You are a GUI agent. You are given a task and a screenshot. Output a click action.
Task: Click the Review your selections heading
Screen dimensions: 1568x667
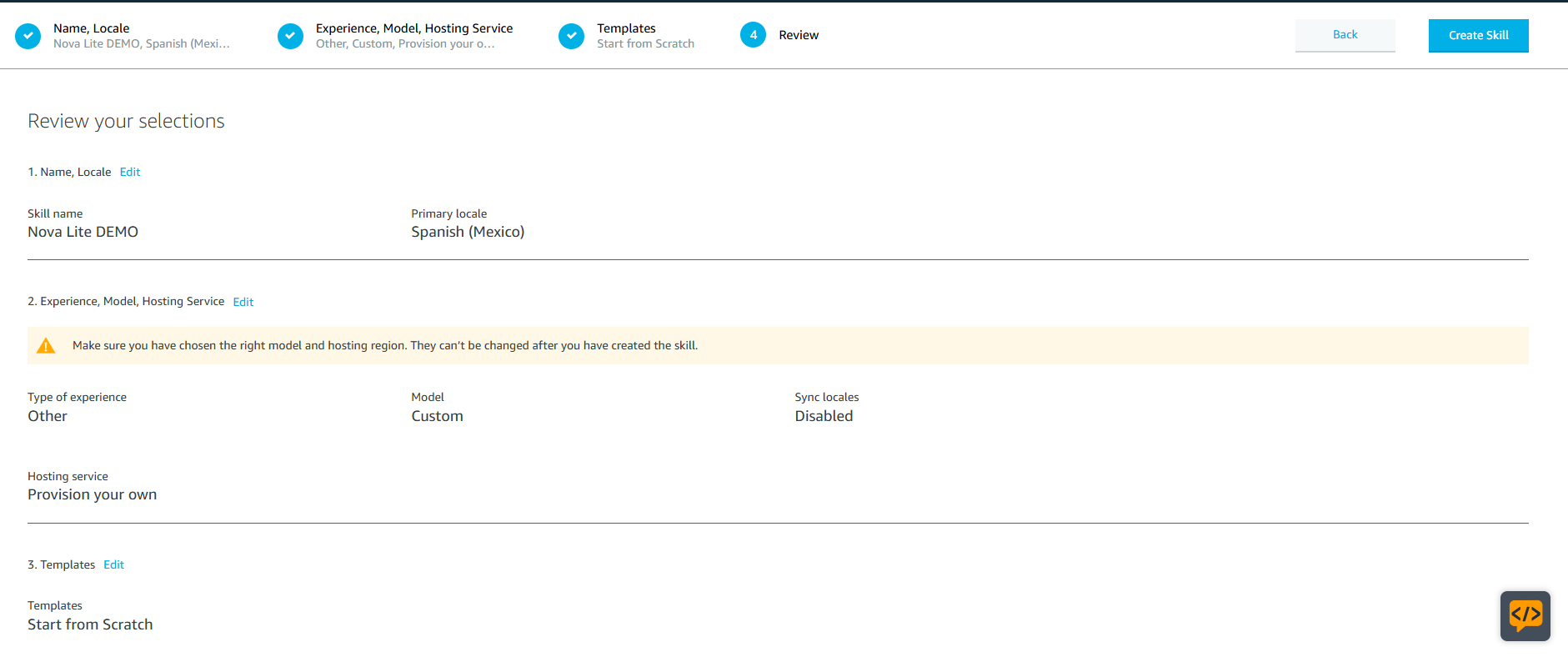[126, 121]
